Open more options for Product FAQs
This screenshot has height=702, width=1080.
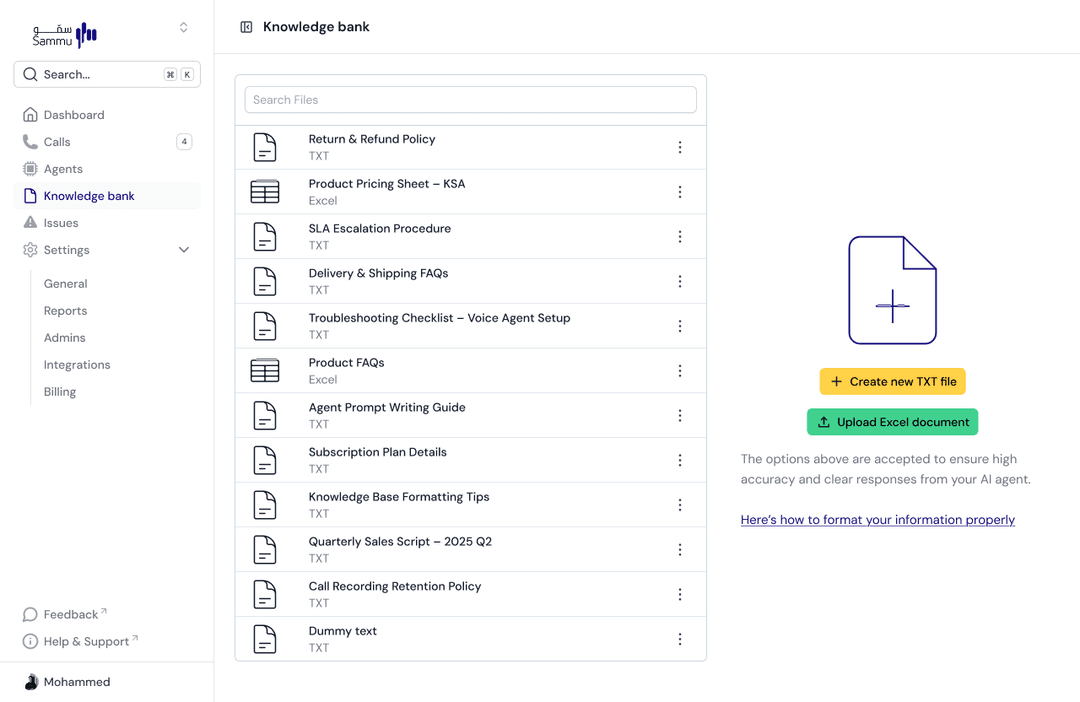click(x=680, y=371)
